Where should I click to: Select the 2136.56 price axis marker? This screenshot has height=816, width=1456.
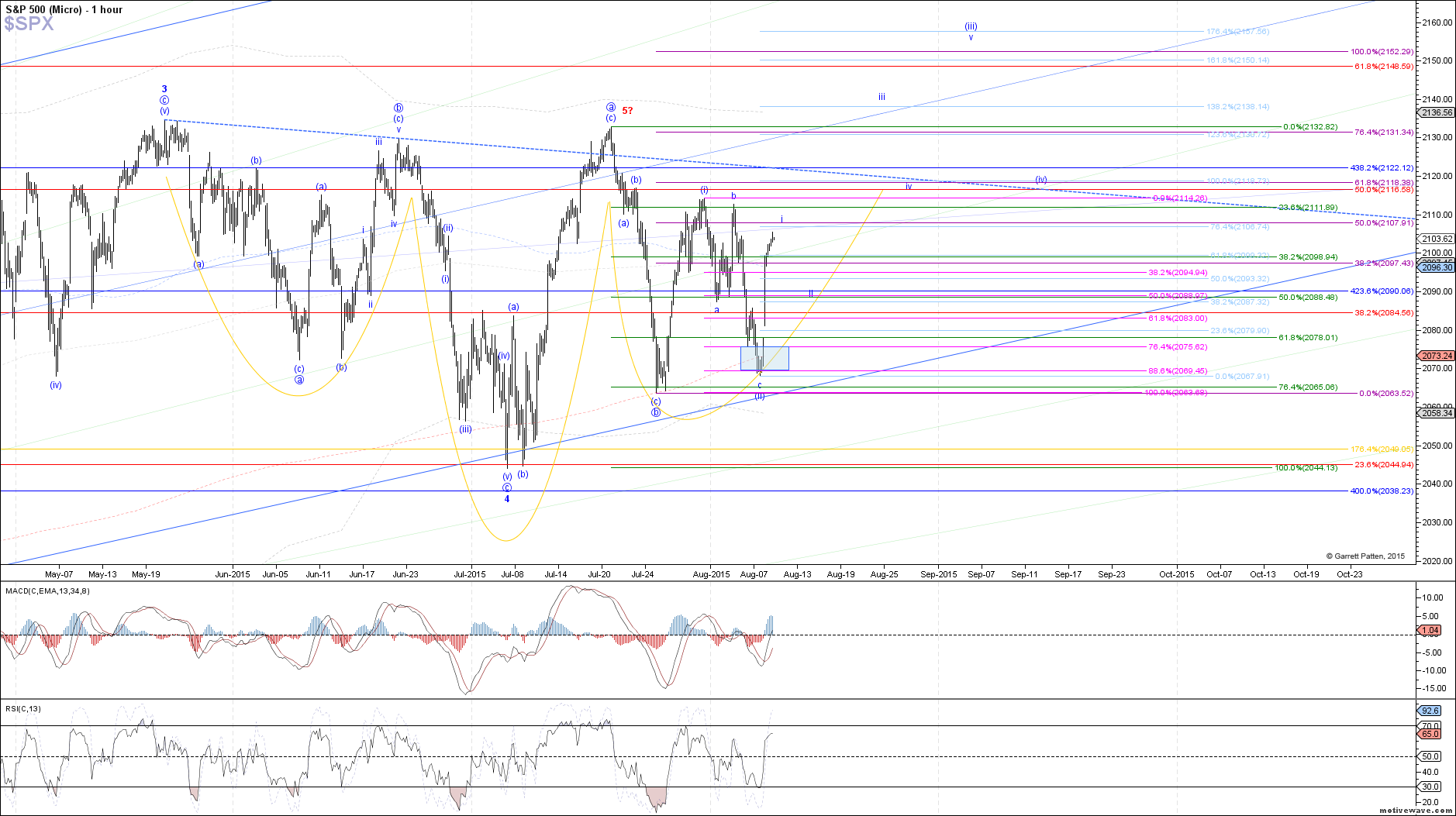click(x=1437, y=112)
